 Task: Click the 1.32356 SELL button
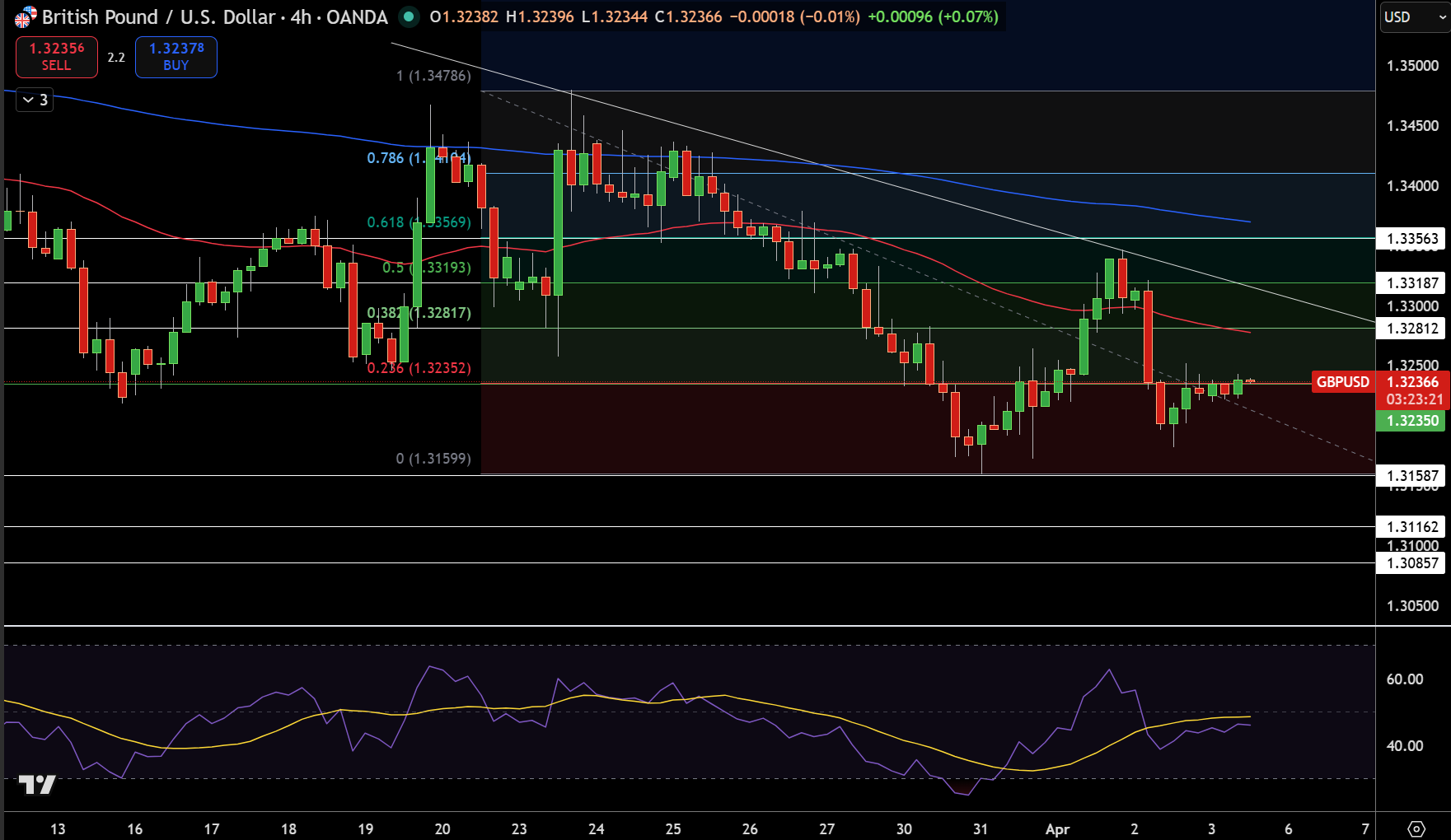point(57,57)
